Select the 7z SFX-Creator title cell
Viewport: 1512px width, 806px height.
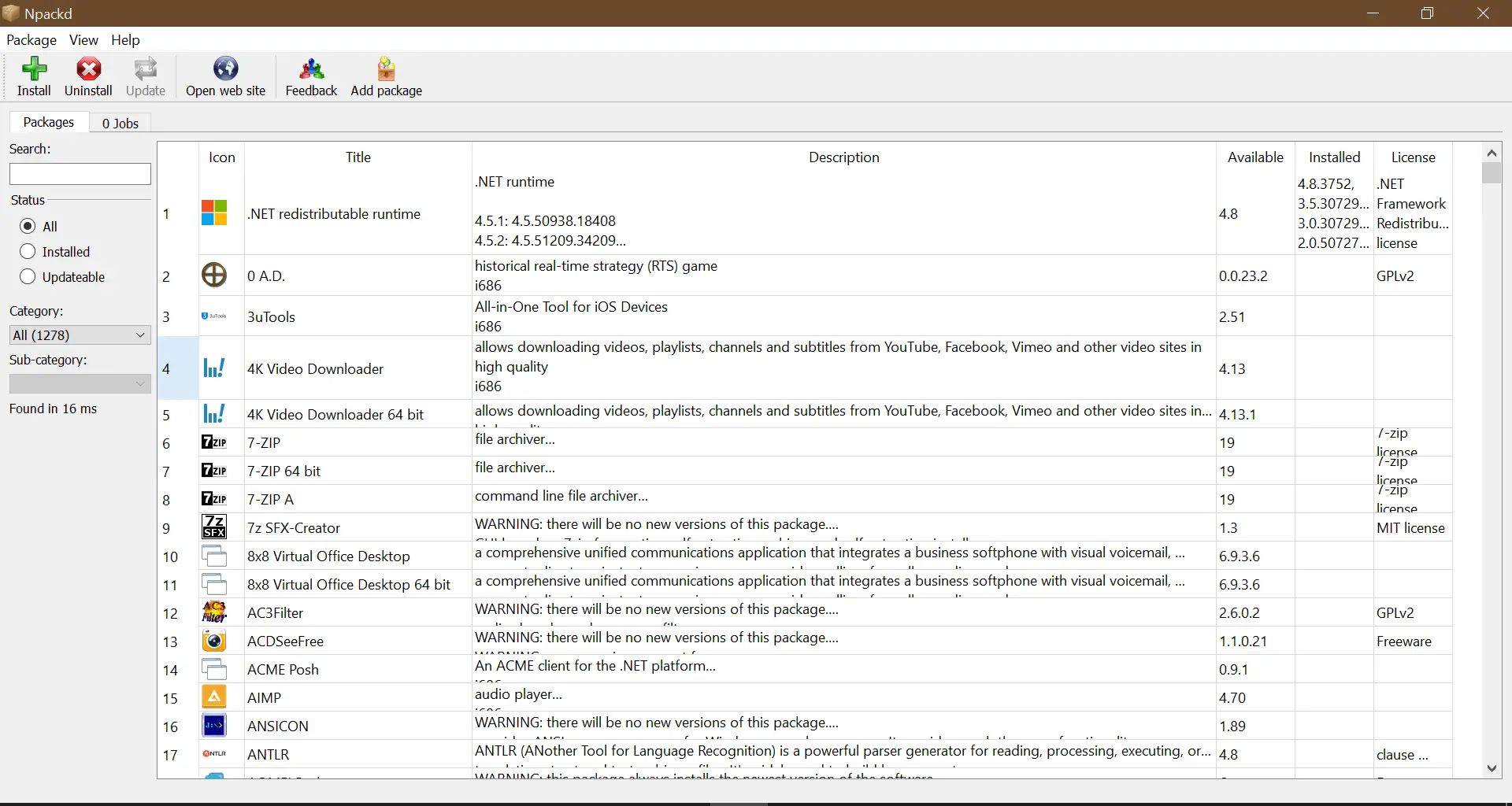358,527
